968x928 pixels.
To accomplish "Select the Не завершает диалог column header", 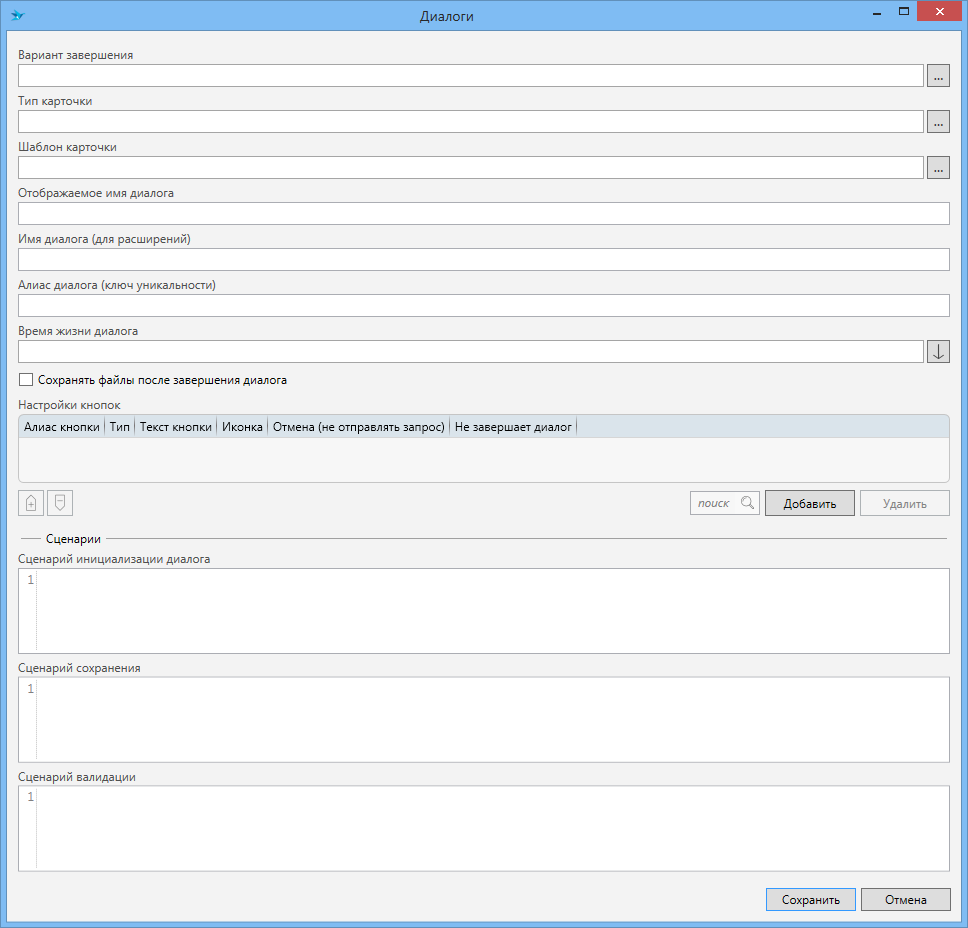I will (513, 427).
